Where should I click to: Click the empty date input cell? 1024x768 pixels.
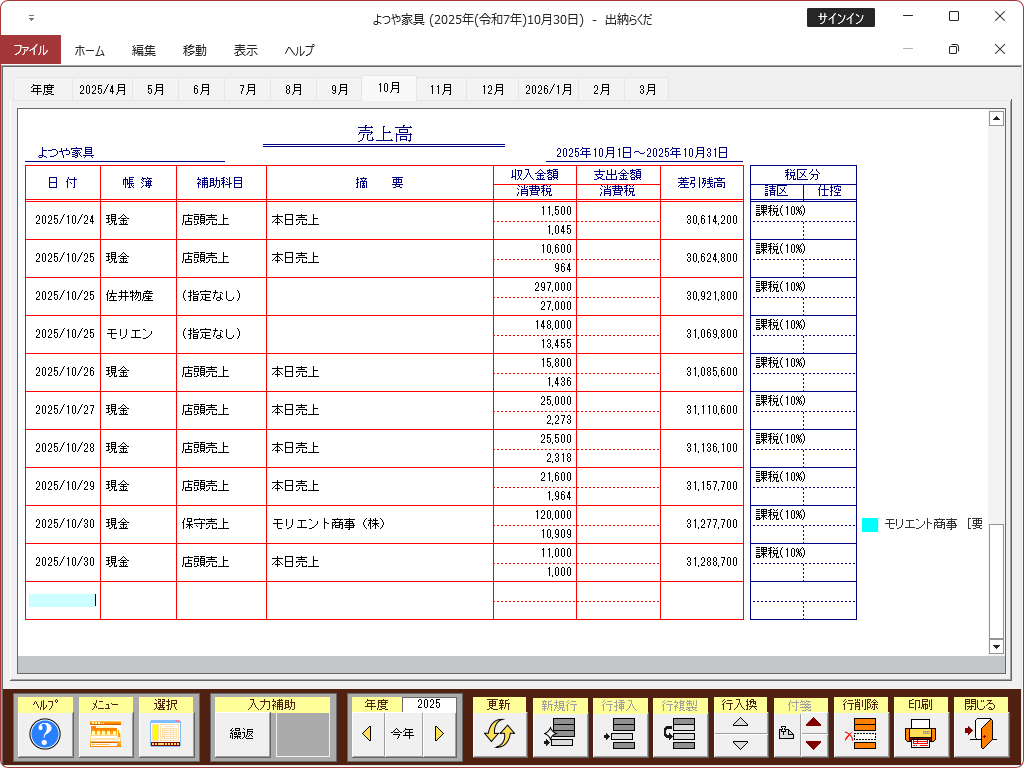[x=62, y=600]
